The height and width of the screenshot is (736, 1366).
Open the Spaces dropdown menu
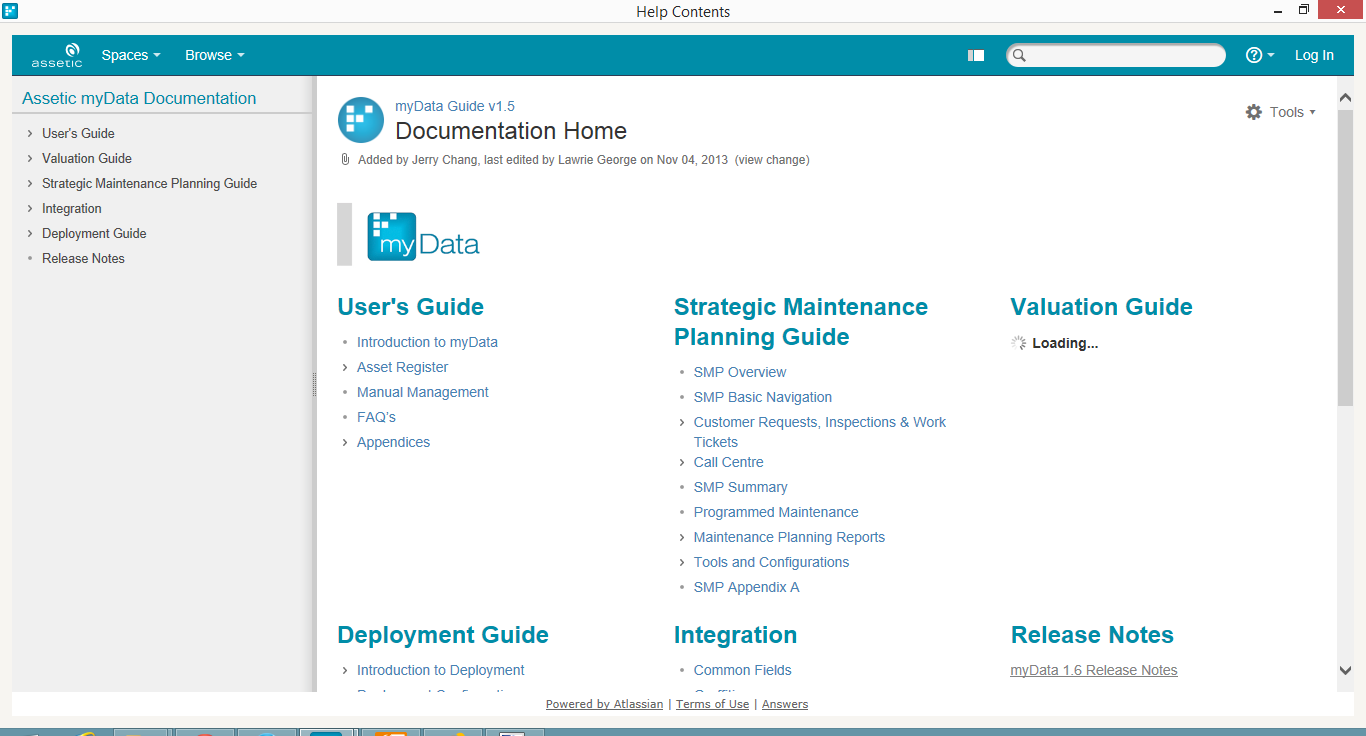tap(131, 56)
